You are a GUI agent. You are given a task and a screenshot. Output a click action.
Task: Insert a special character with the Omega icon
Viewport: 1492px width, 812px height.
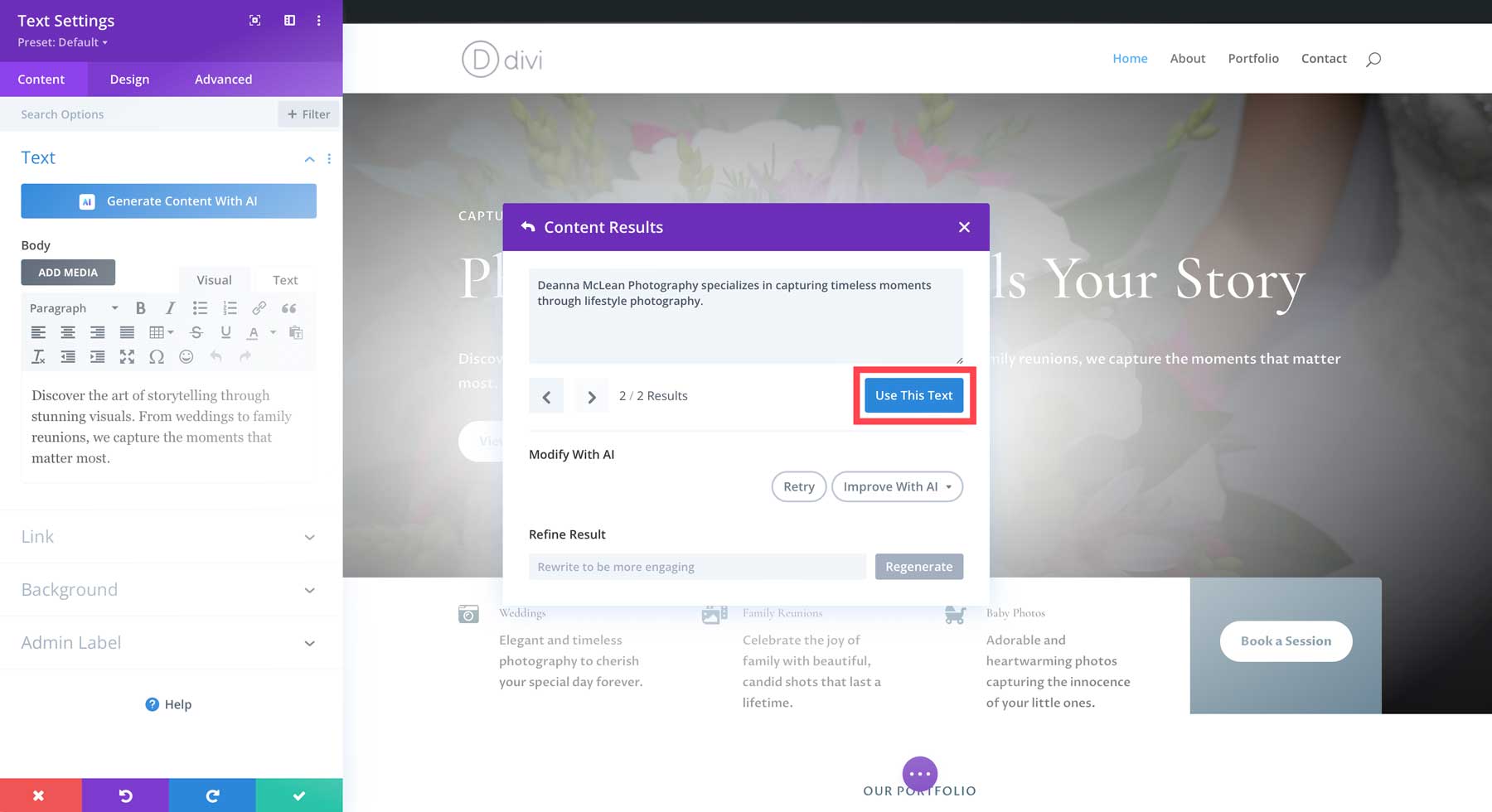157,356
